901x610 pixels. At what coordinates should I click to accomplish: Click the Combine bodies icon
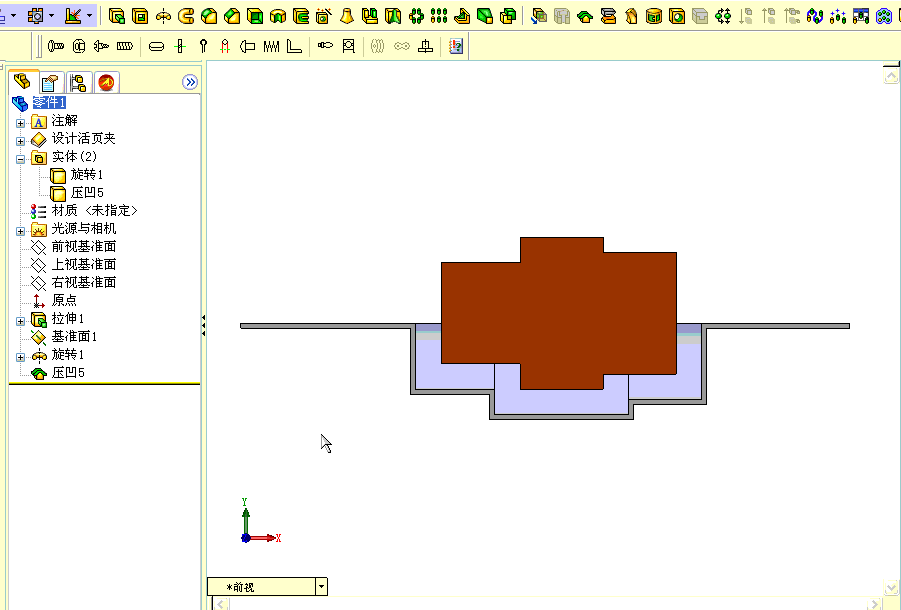(x=508, y=16)
